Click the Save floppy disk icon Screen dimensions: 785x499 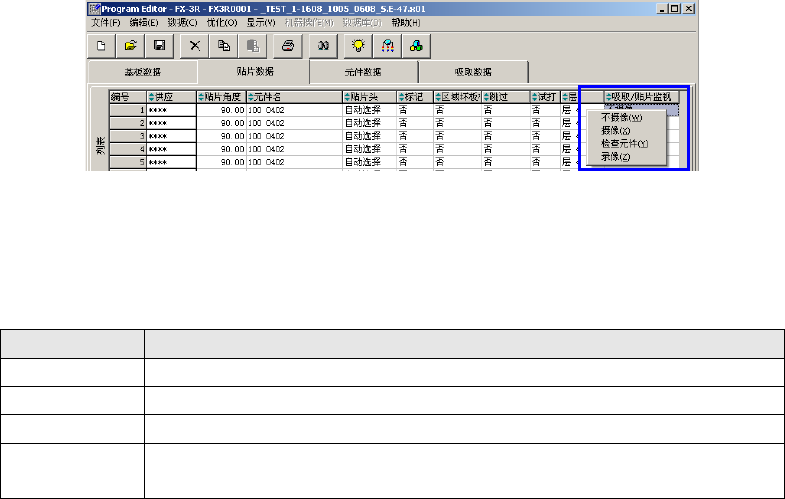click(158, 45)
